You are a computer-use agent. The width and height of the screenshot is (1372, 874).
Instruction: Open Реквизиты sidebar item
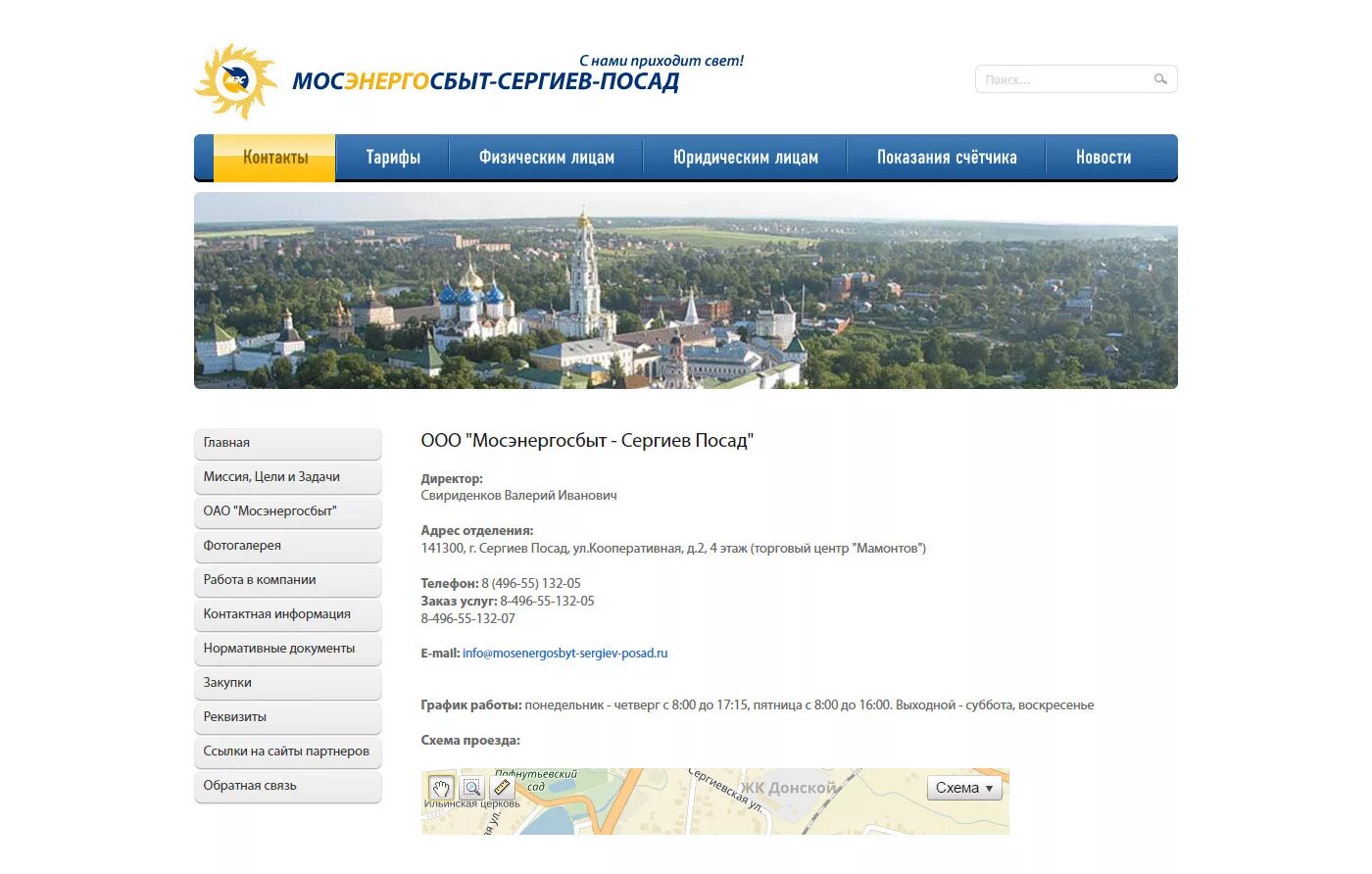288,717
